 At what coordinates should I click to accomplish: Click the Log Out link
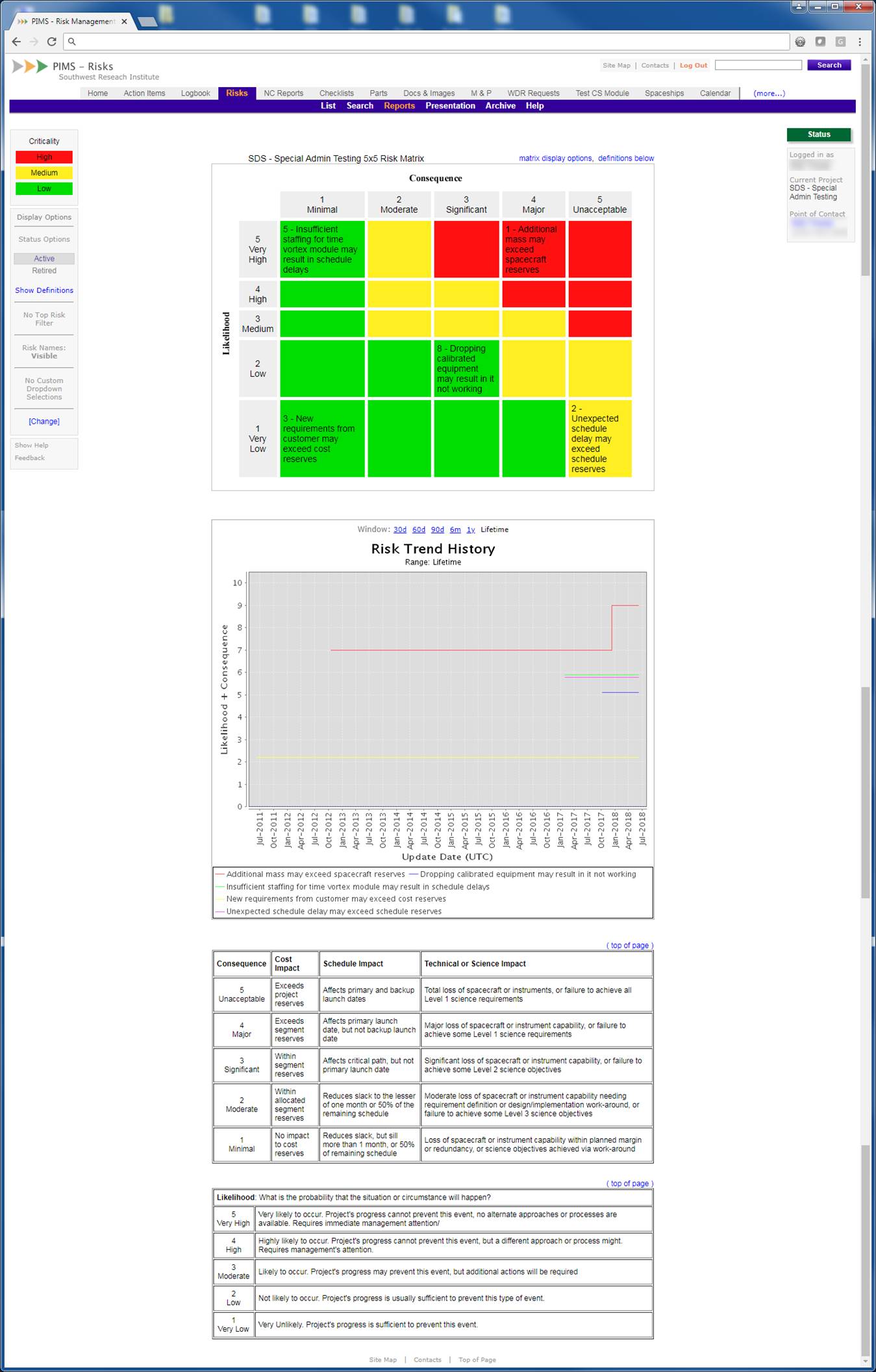(x=693, y=66)
